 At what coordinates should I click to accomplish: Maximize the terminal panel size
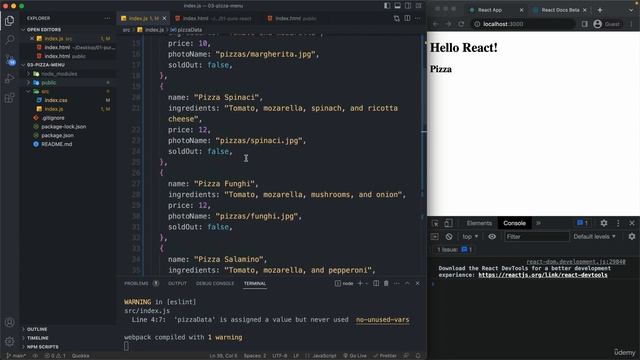[x=407, y=283]
